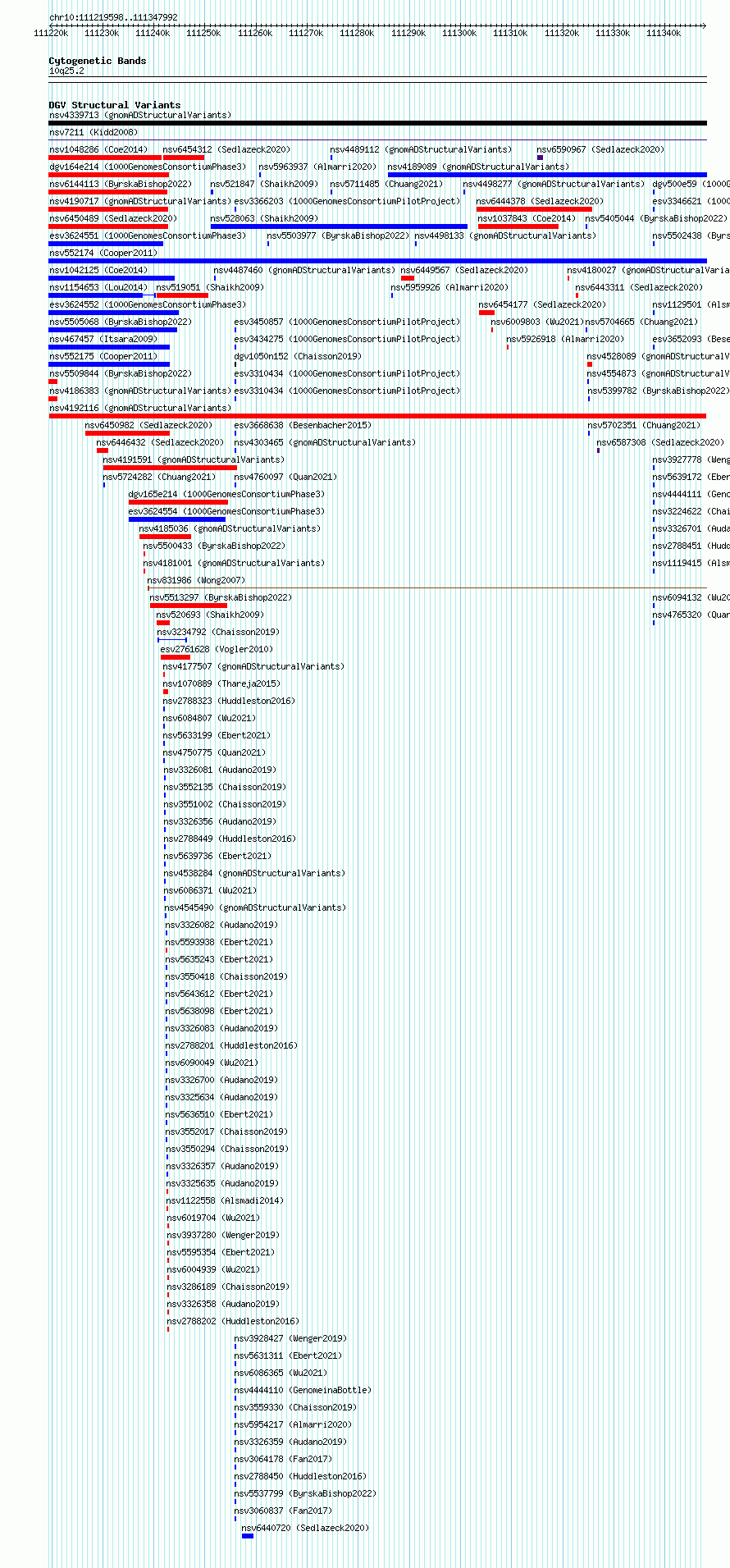Viewport: 730px width, 1568px height.
Task: Select nsv6009803 (Wu2021) label
Action: (x=537, y=322)
